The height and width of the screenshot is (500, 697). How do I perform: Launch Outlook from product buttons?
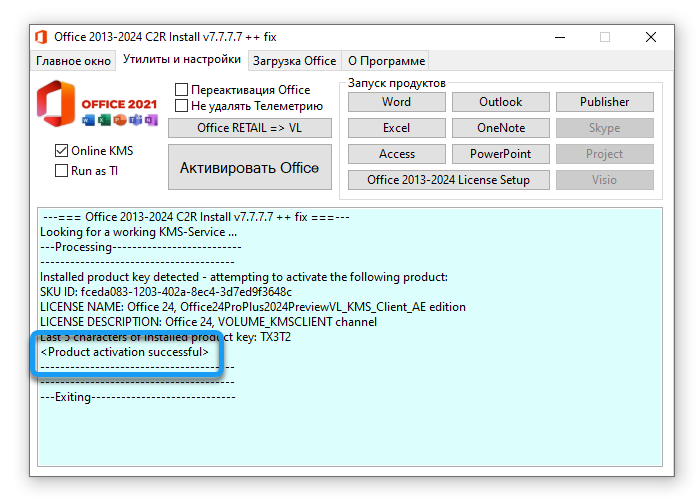[x=501, y=102]
